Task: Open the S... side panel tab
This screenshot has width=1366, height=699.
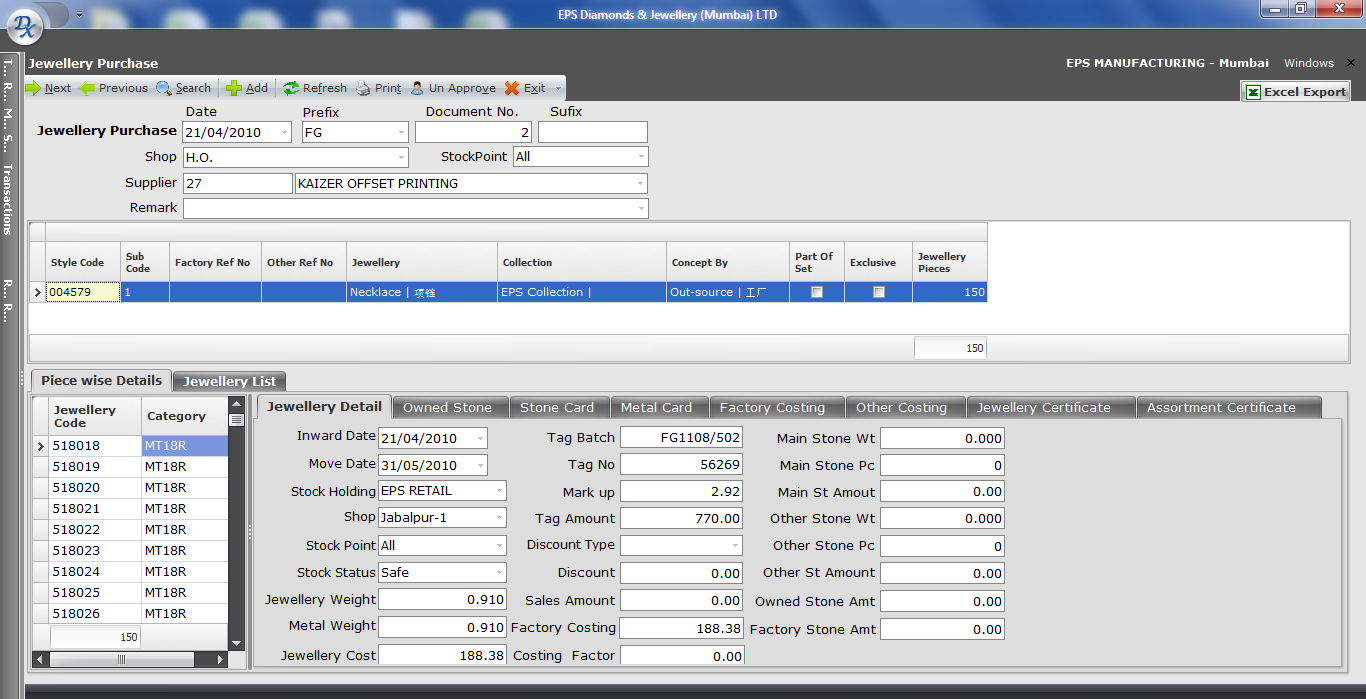Action: point(7,143)
